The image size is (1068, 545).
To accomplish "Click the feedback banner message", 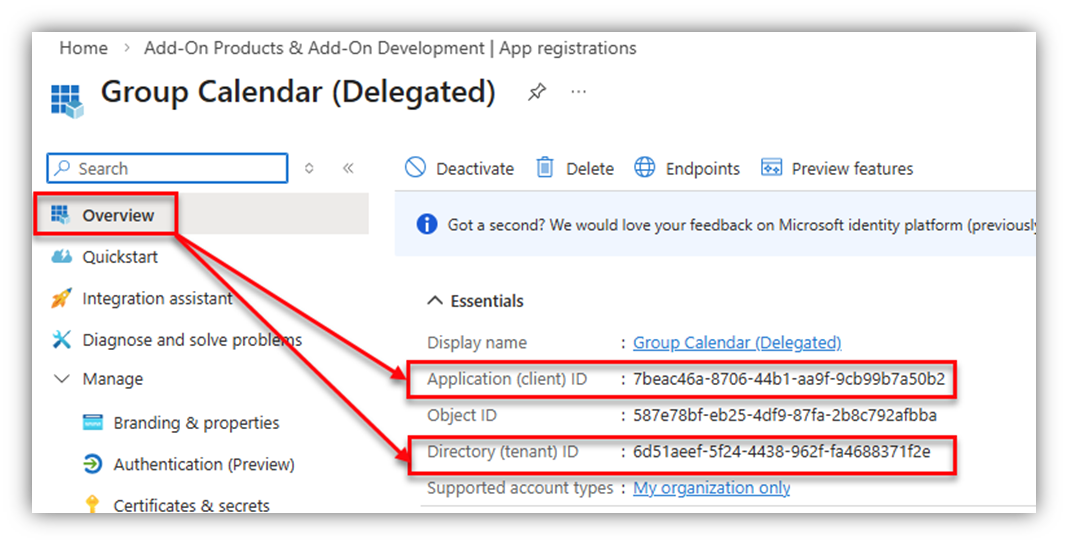I will [x=742, y=225].
